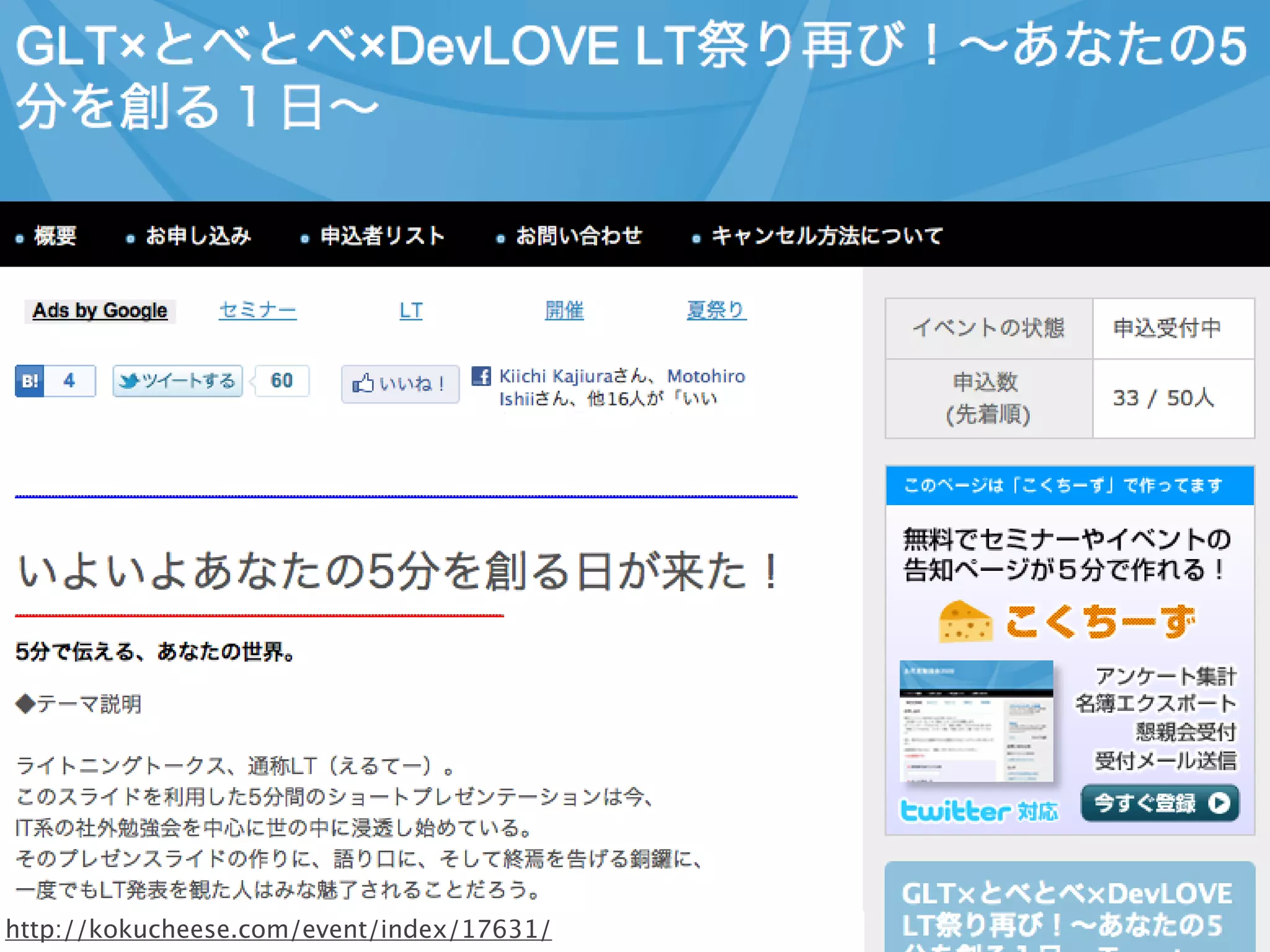
Task: Go to お問い合わせ navigation item
Action: (579, 236)
